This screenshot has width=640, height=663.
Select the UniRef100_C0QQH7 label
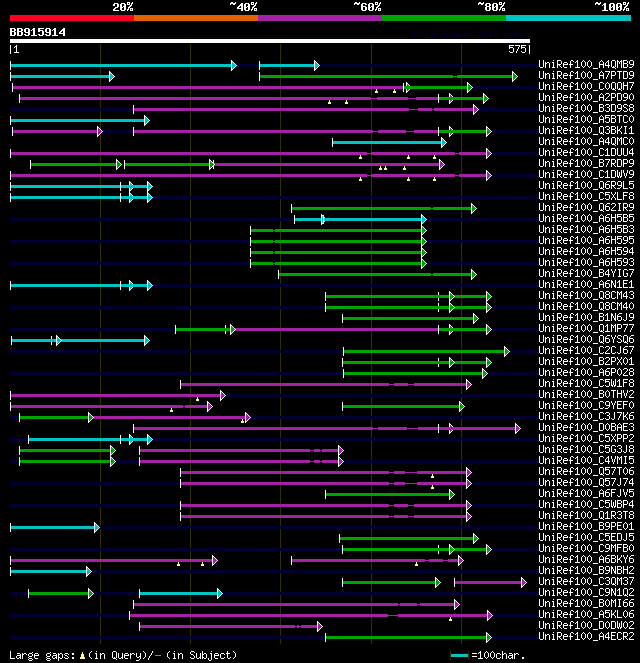(586, 86)
